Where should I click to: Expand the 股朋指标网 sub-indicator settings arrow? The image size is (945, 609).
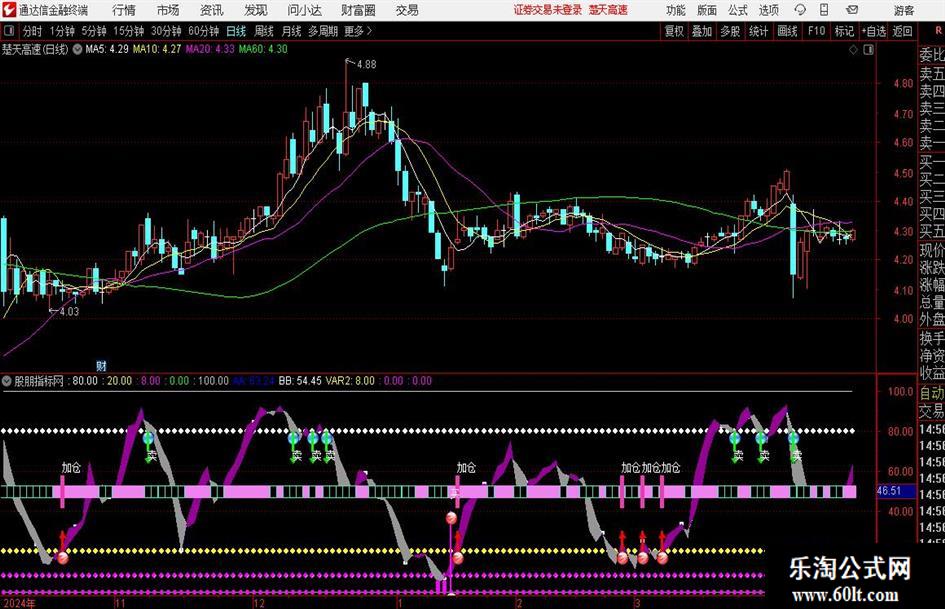(7, 381)
